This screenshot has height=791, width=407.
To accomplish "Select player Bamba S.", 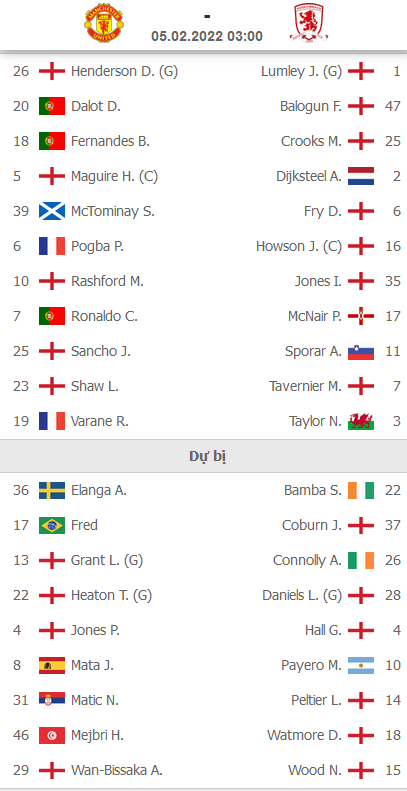I will point(313,490).
